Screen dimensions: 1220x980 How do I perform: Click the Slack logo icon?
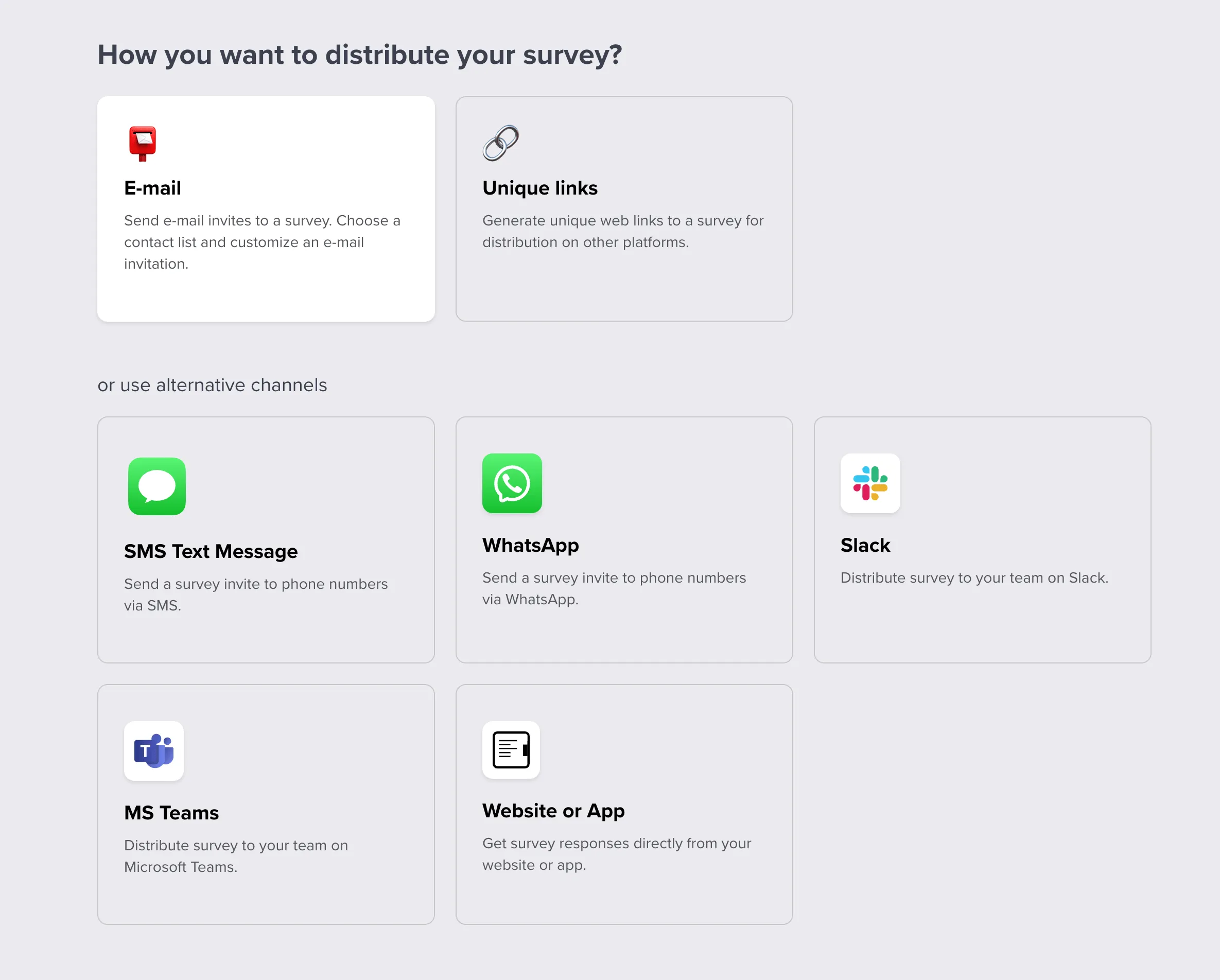click(870, 484)
